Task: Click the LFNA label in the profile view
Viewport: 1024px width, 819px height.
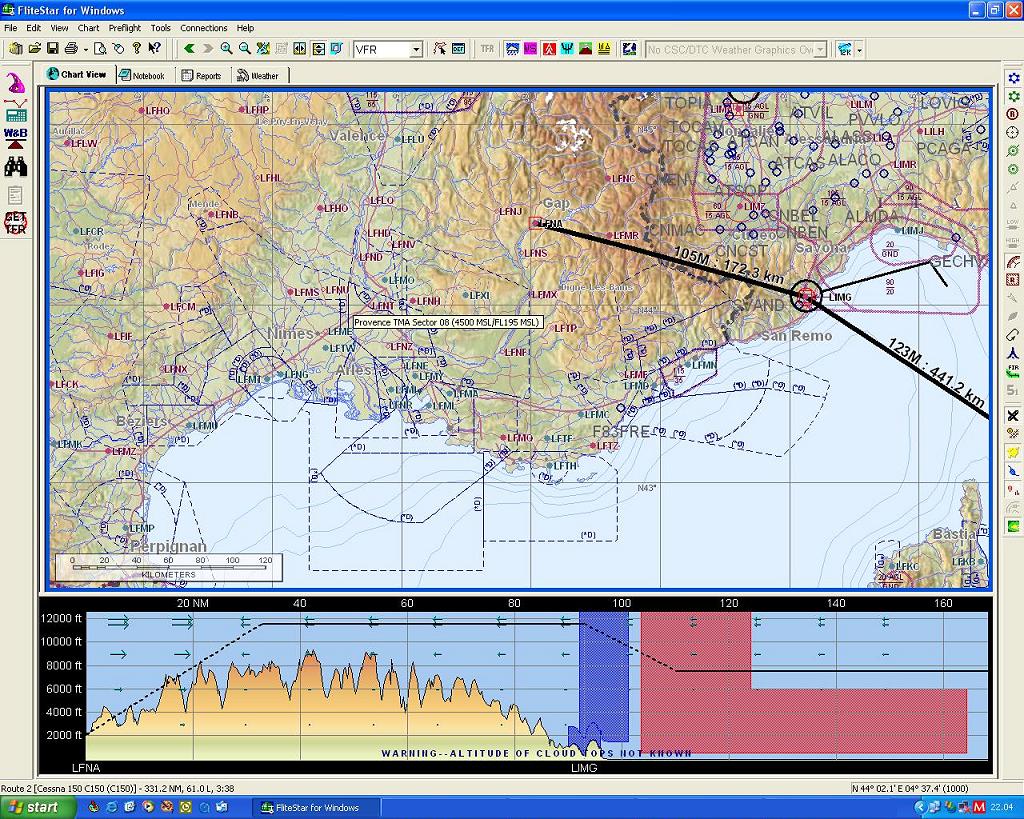Action: point(86,768)
